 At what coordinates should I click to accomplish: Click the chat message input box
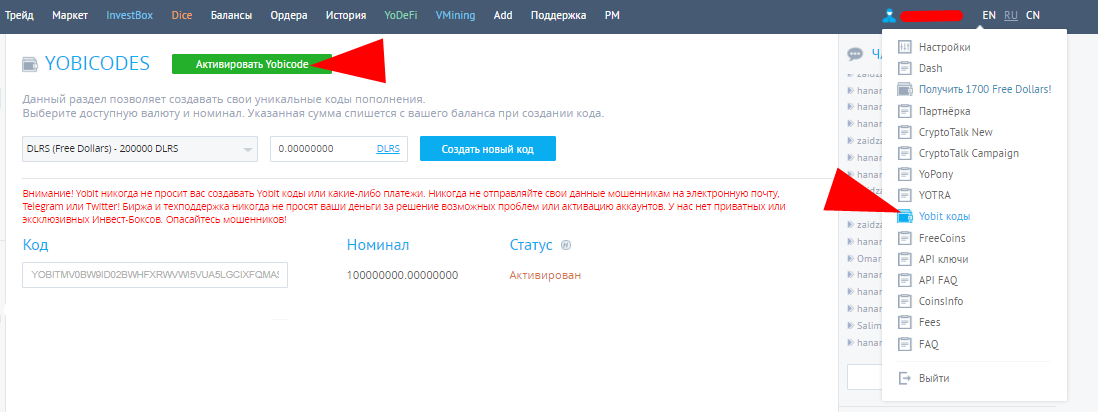865,377
